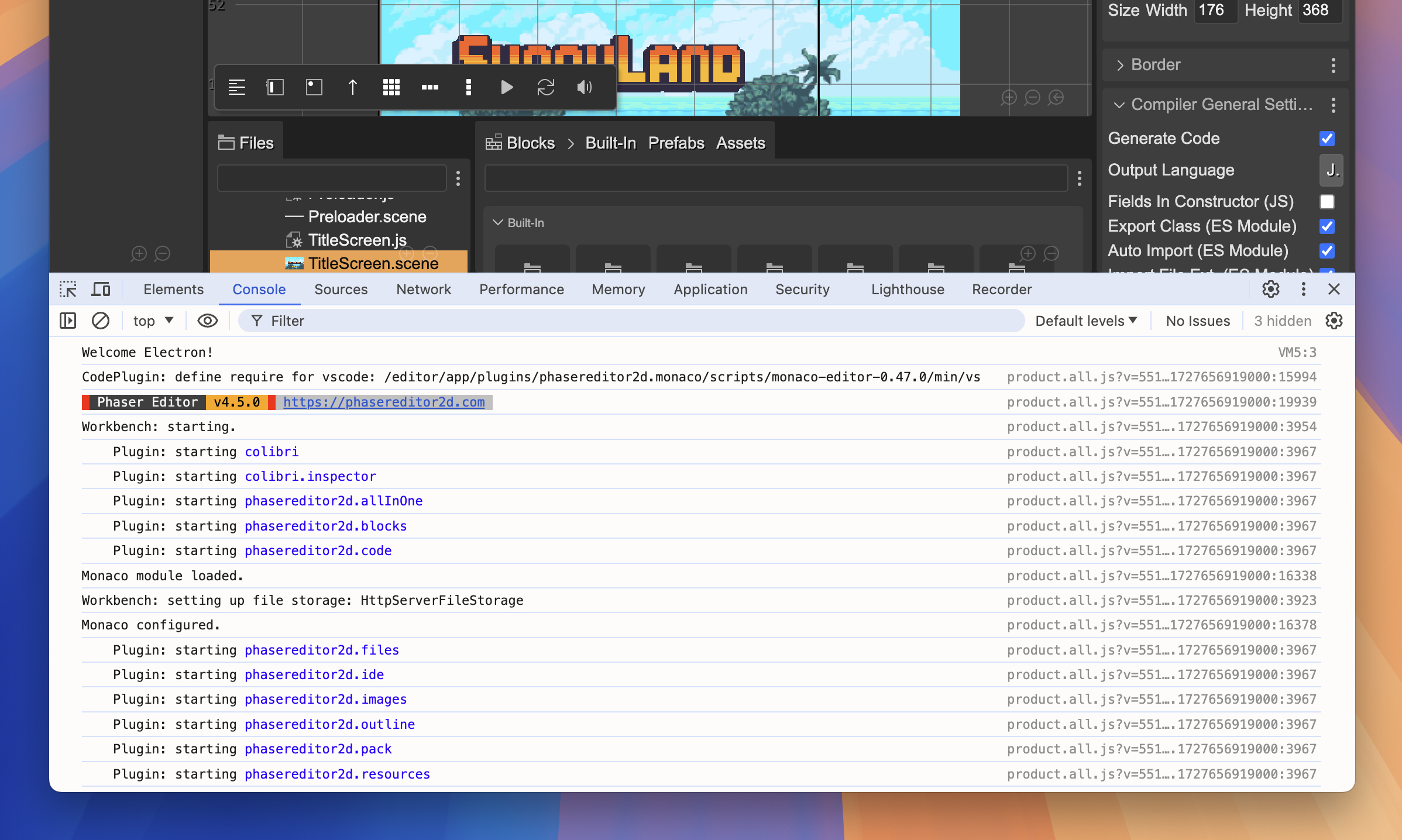Open the top frame context dropdown
The image size is (1402, 840).
click(152, 321)
